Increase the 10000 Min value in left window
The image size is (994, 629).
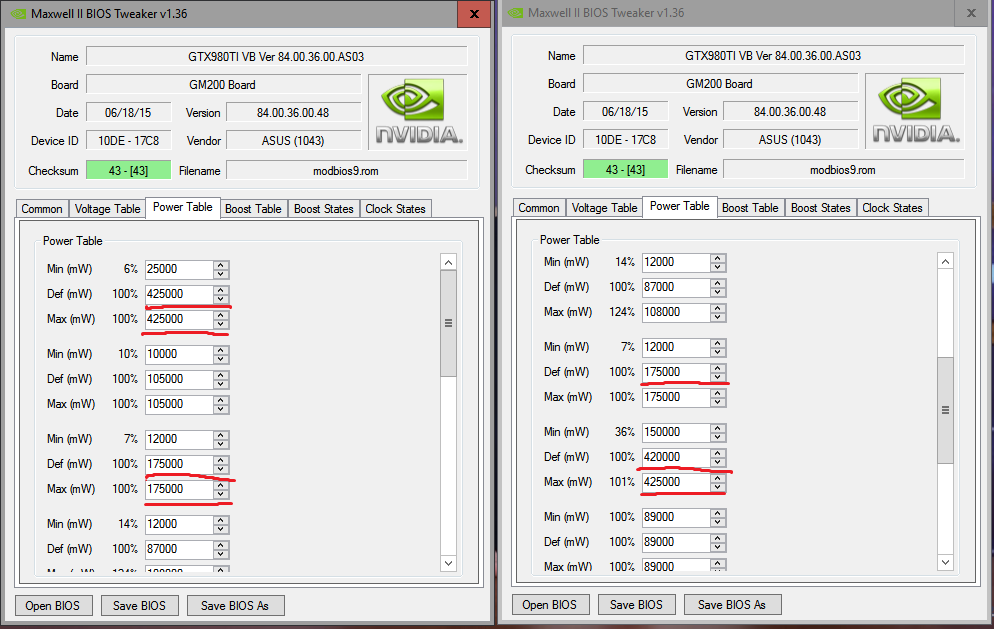[x=221, y=349]
